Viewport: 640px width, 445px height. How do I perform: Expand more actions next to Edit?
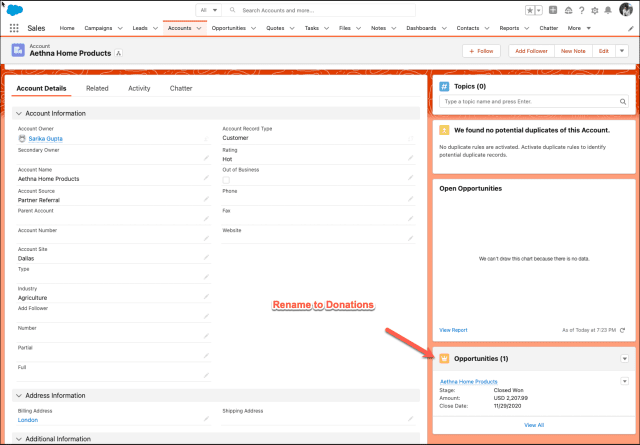click(622, 50)
